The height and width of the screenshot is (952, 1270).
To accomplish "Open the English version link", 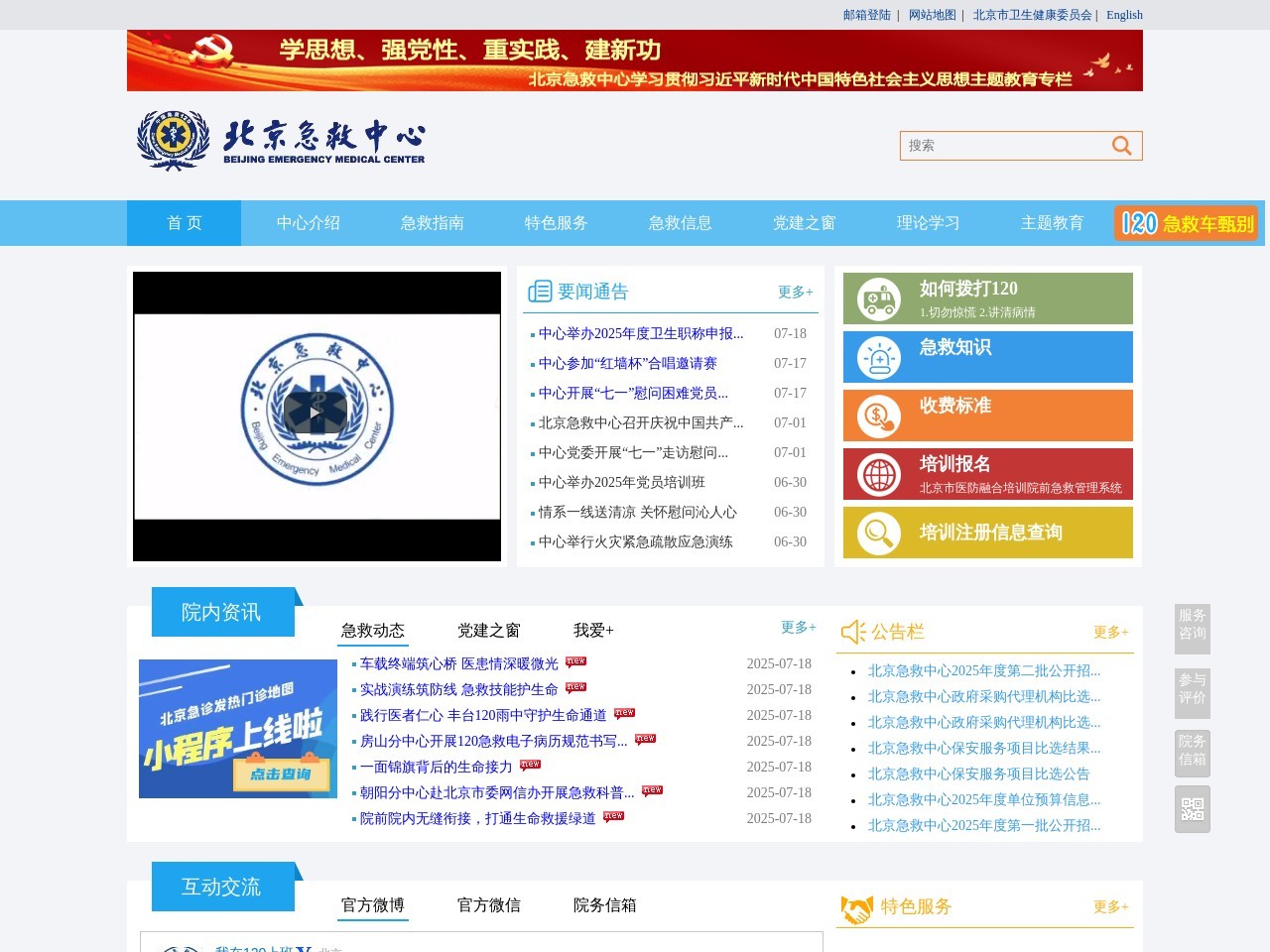I will point(1124,15).
